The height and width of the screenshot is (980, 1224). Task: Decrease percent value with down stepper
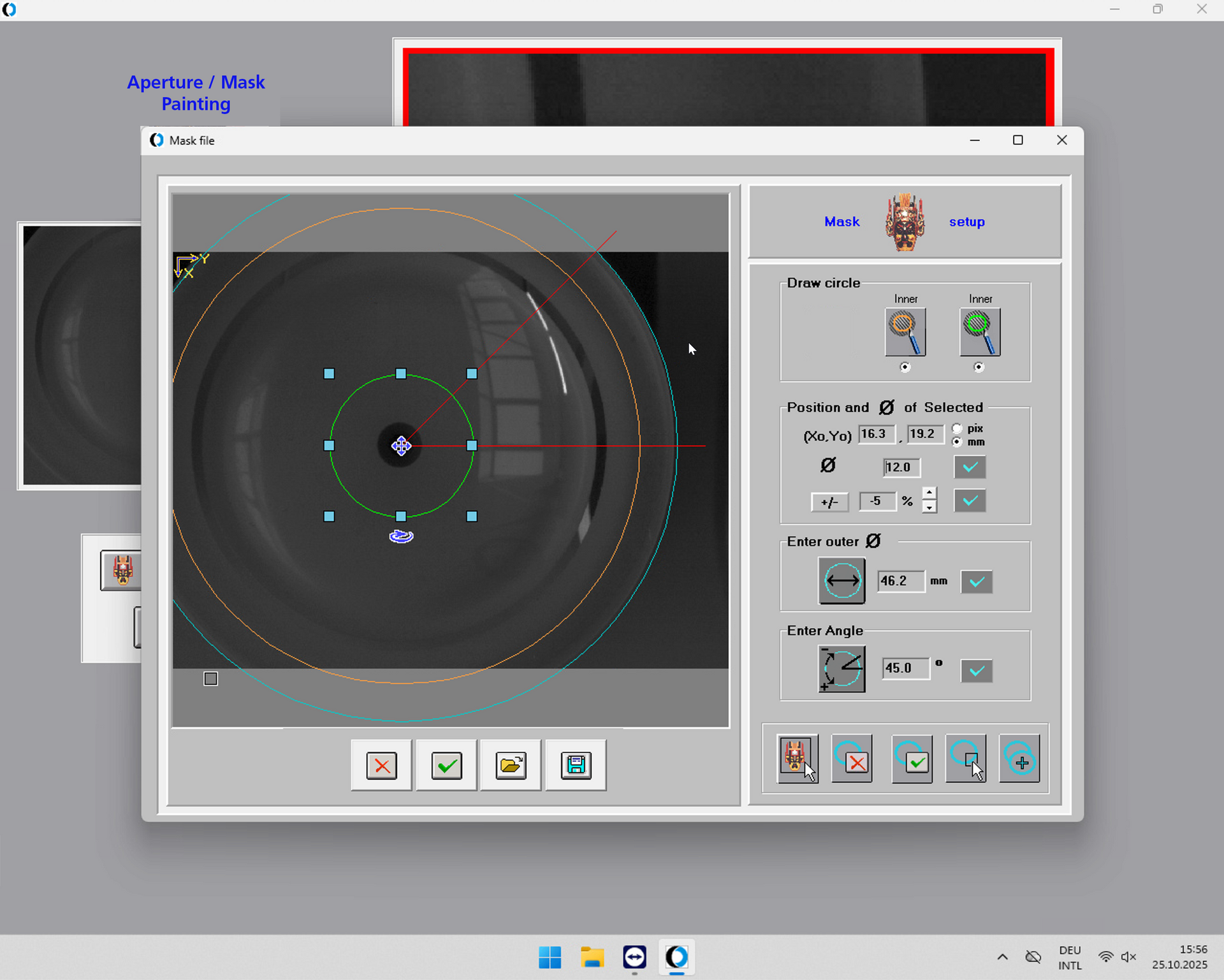[929, 508]
